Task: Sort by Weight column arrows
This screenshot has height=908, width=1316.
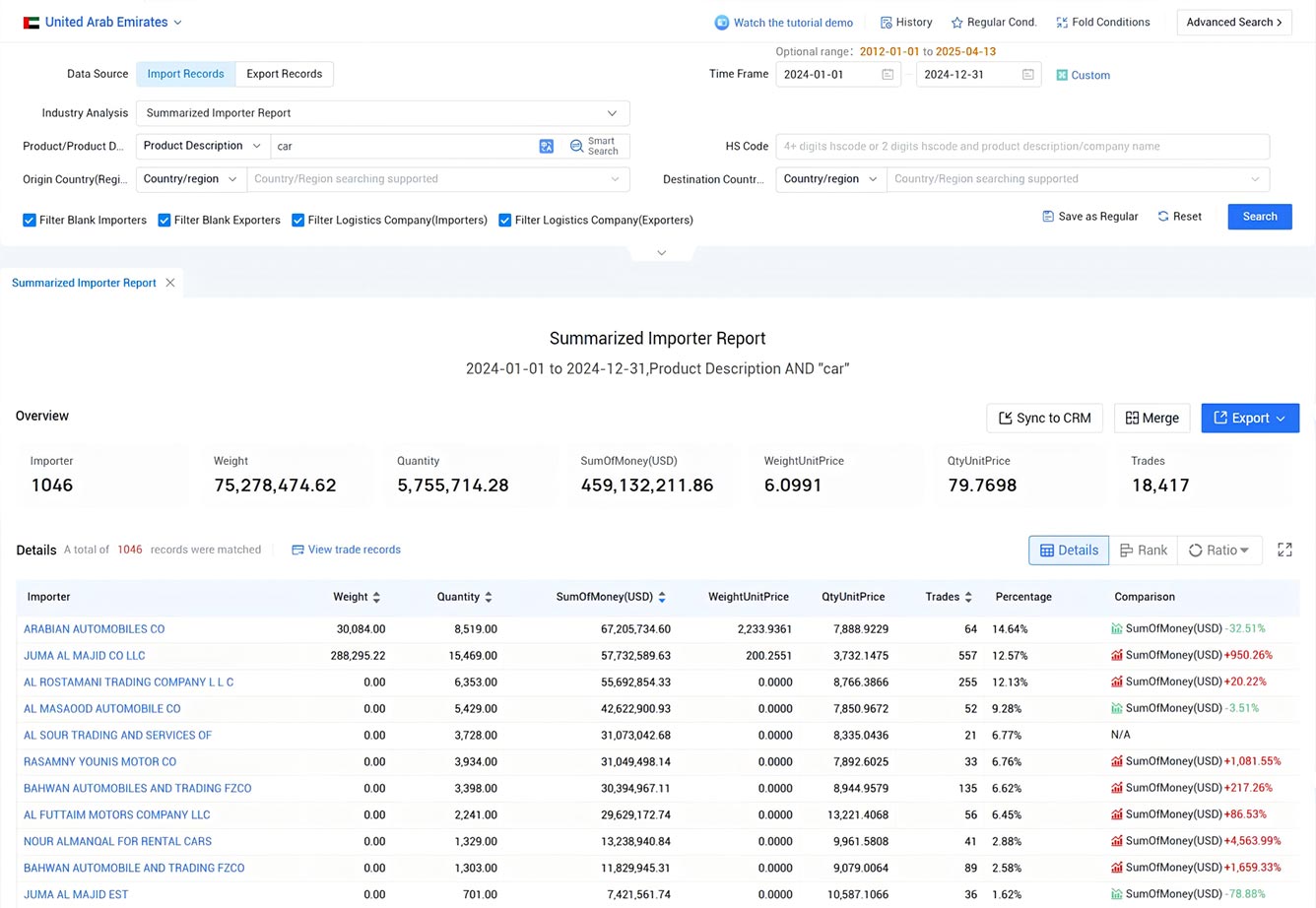Action: [376, 597]
